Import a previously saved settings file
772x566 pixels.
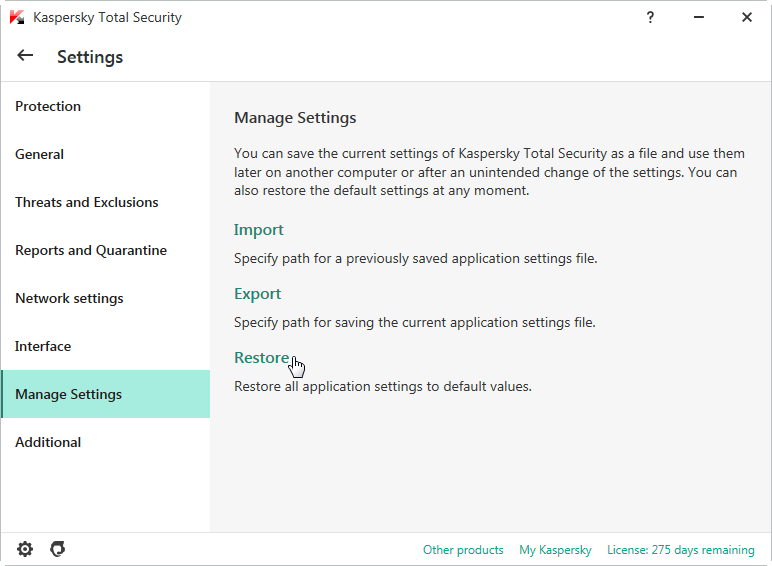259,230
